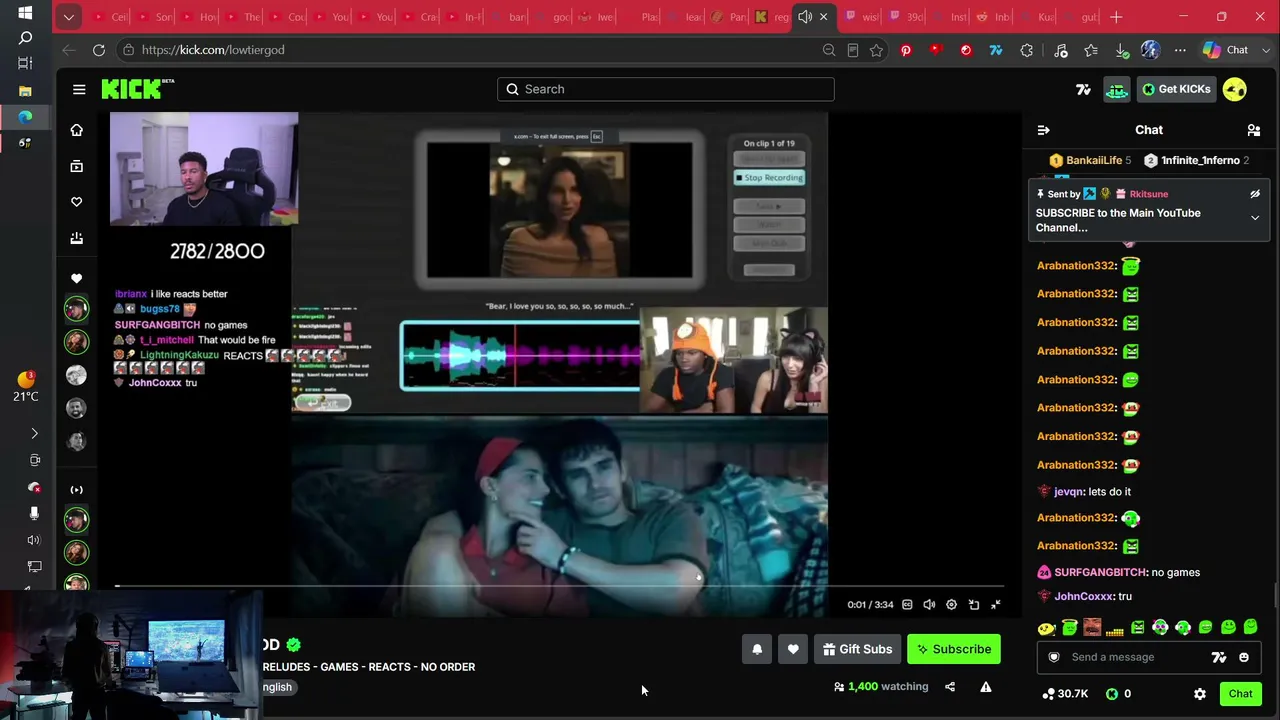1280x720 pixels.
Task: Open the Pinterest browser extension
Action: (906, 50)
